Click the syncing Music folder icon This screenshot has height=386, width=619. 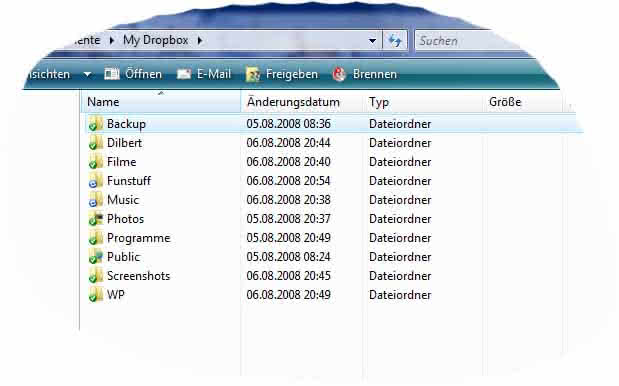click(x=95, y=200)
